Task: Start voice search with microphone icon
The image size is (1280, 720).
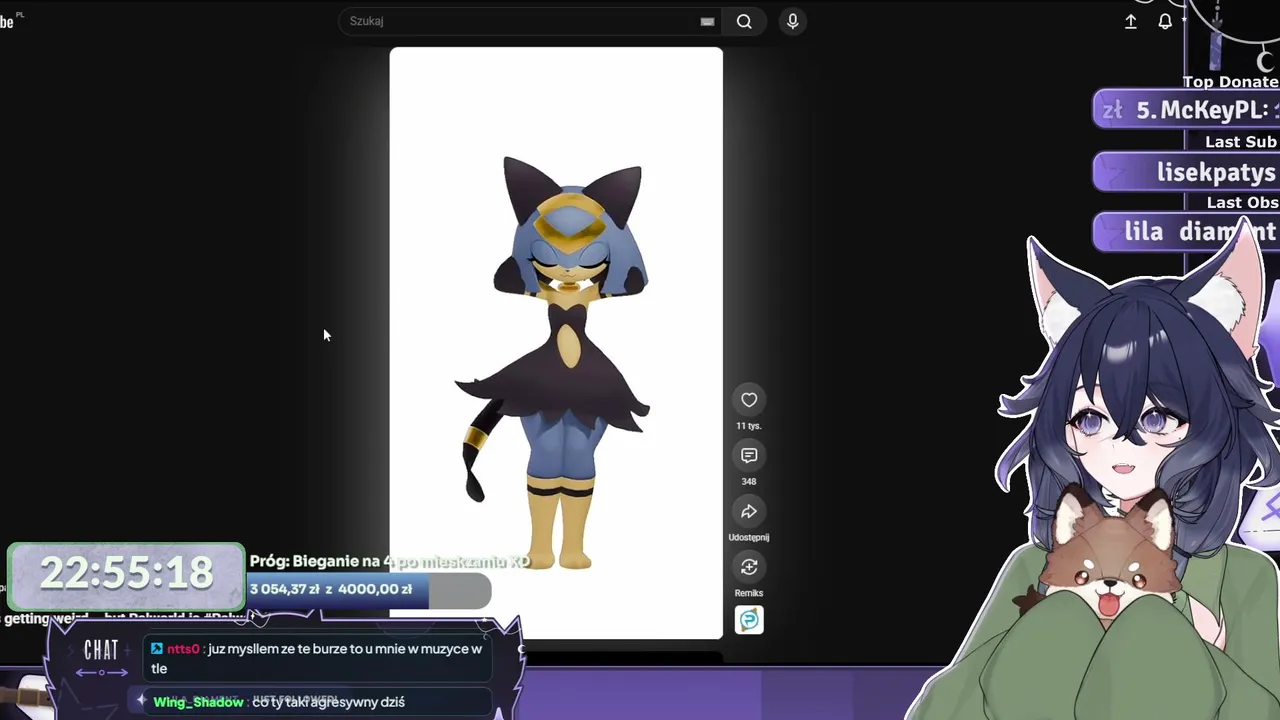Action: tap(792, 21)
